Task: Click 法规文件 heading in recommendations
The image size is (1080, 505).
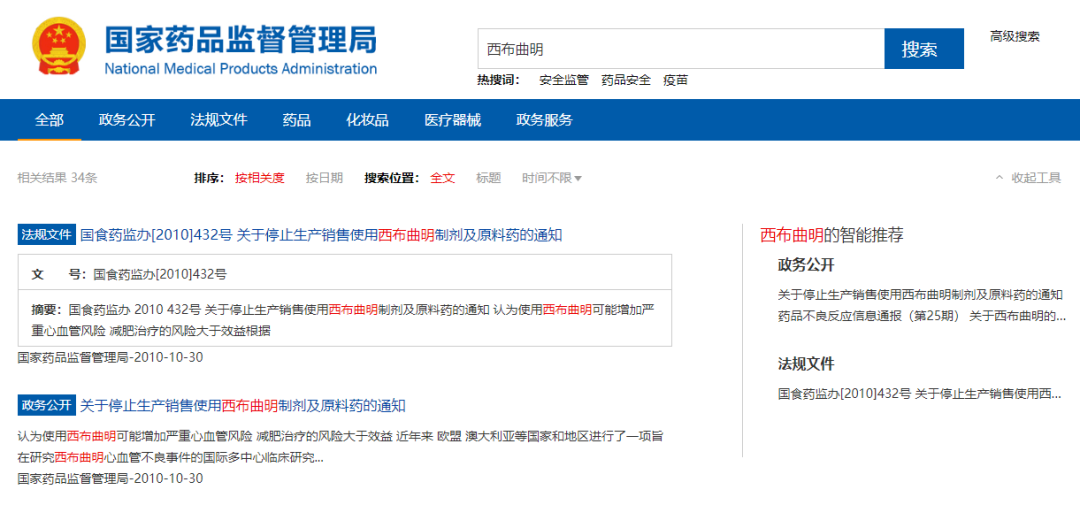Action: tap(806, 364)
